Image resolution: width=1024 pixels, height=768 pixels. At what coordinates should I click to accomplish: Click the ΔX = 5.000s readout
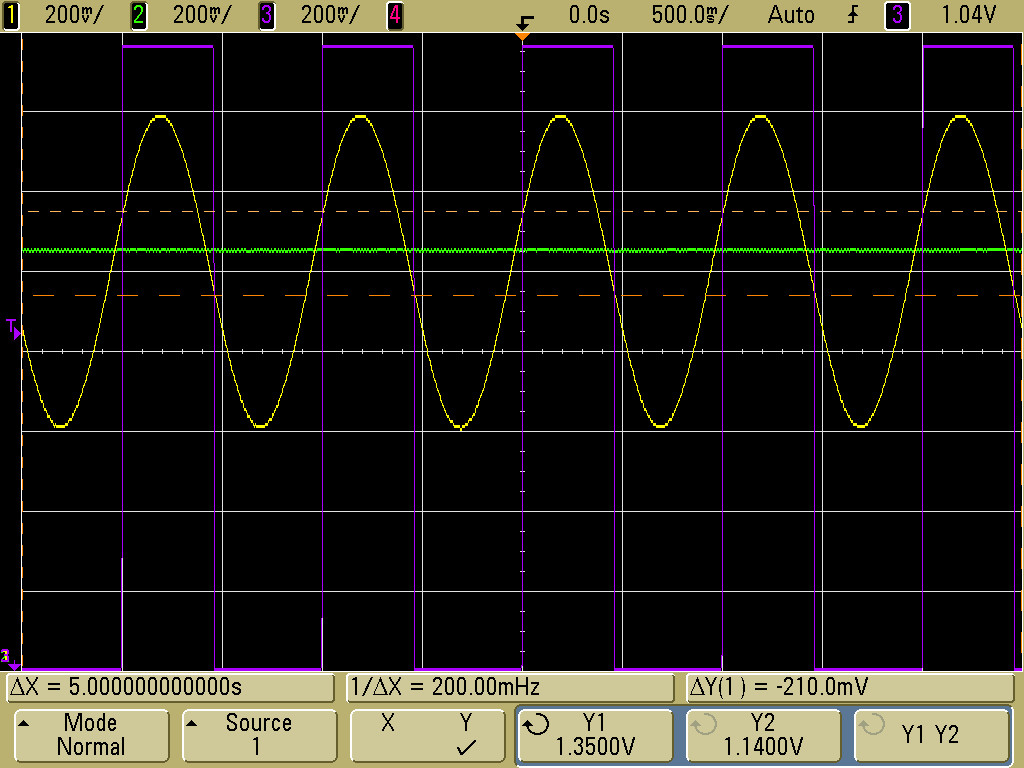tap(170, 688)
